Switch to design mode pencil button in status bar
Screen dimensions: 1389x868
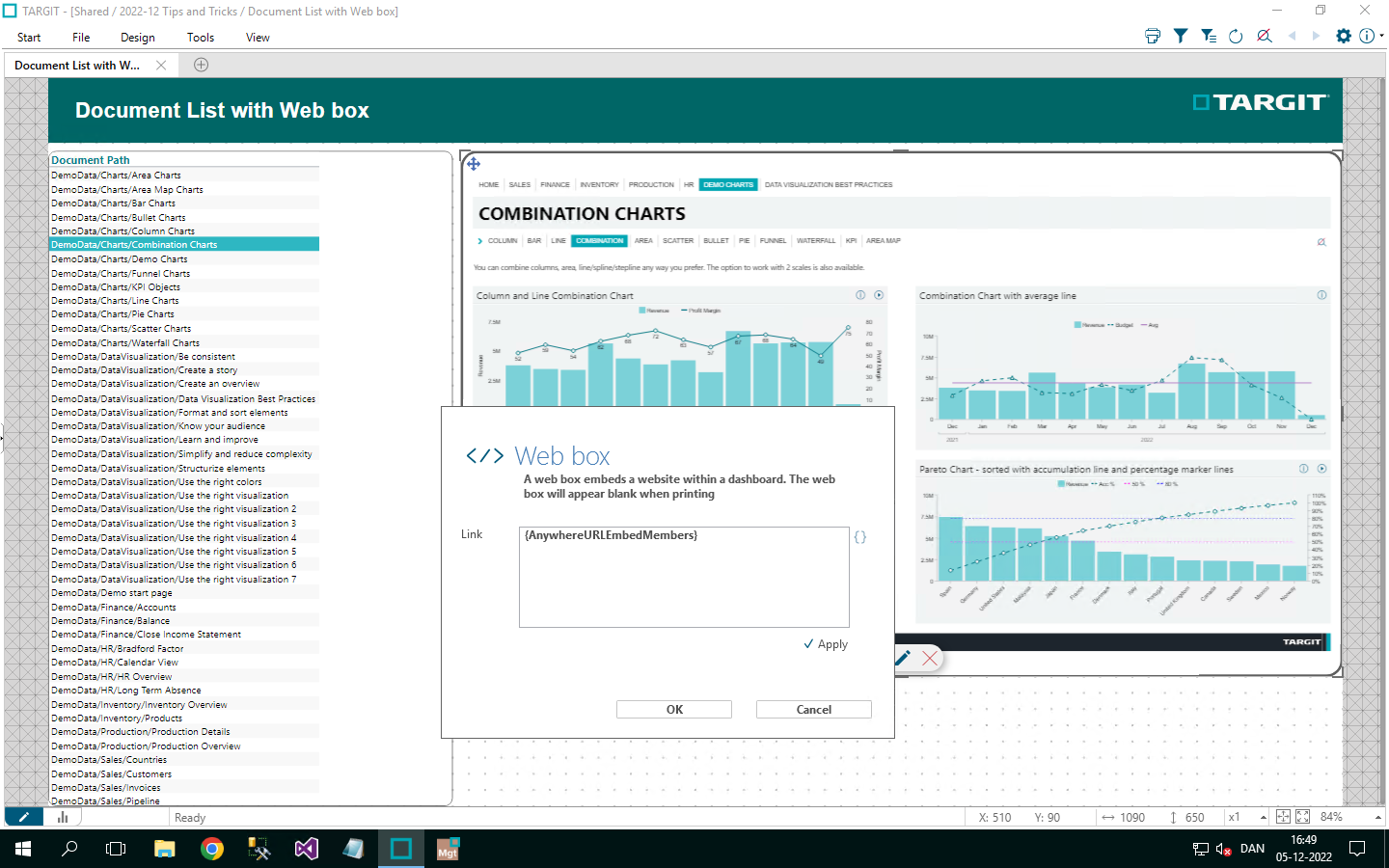pos(24,817)
